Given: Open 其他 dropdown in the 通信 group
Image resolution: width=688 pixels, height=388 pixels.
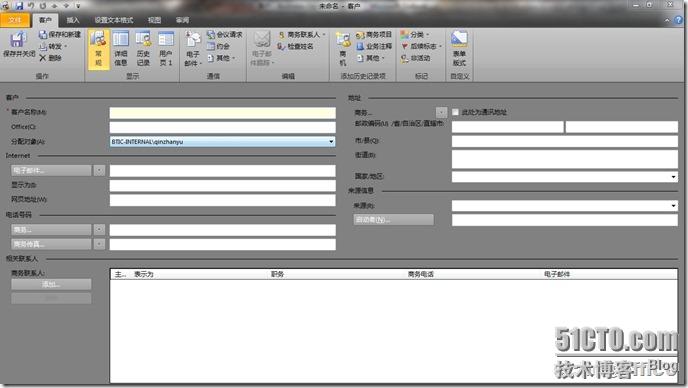Looking at the screenshot, I should (221, 58).
